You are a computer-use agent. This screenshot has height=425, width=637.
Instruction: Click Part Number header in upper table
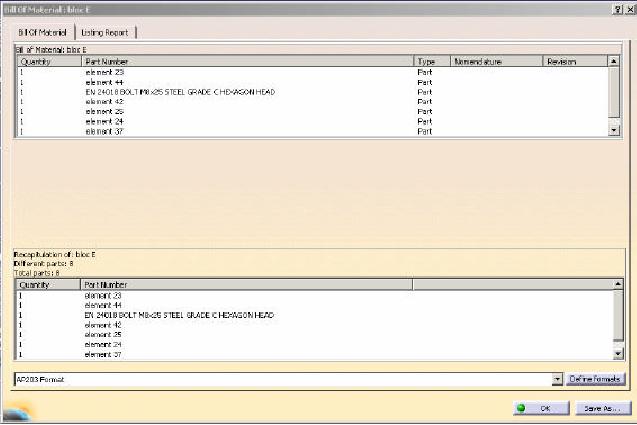[x=248, y=62]
